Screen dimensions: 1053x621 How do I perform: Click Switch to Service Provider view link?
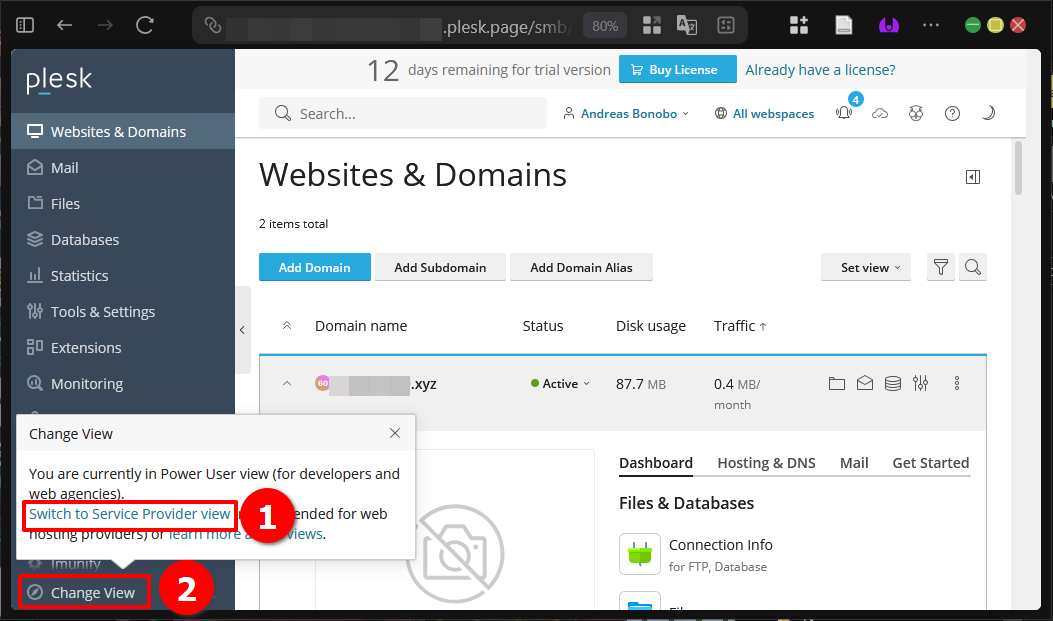pos(129,515)
